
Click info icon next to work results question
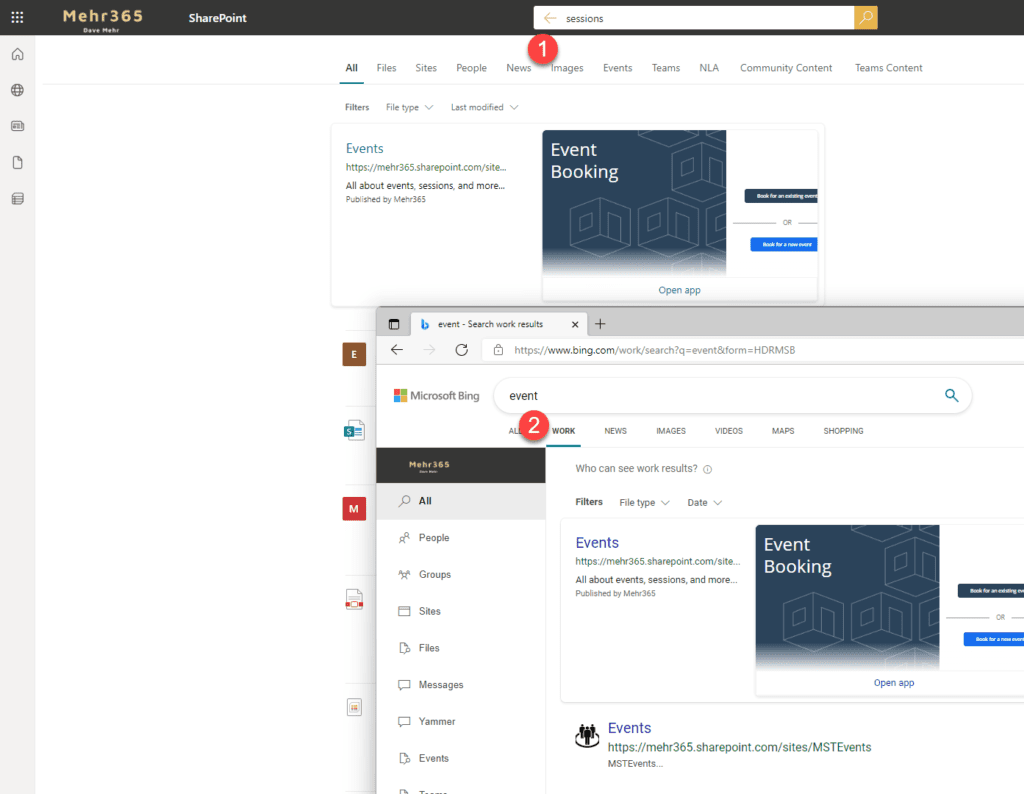pos(707,469)
